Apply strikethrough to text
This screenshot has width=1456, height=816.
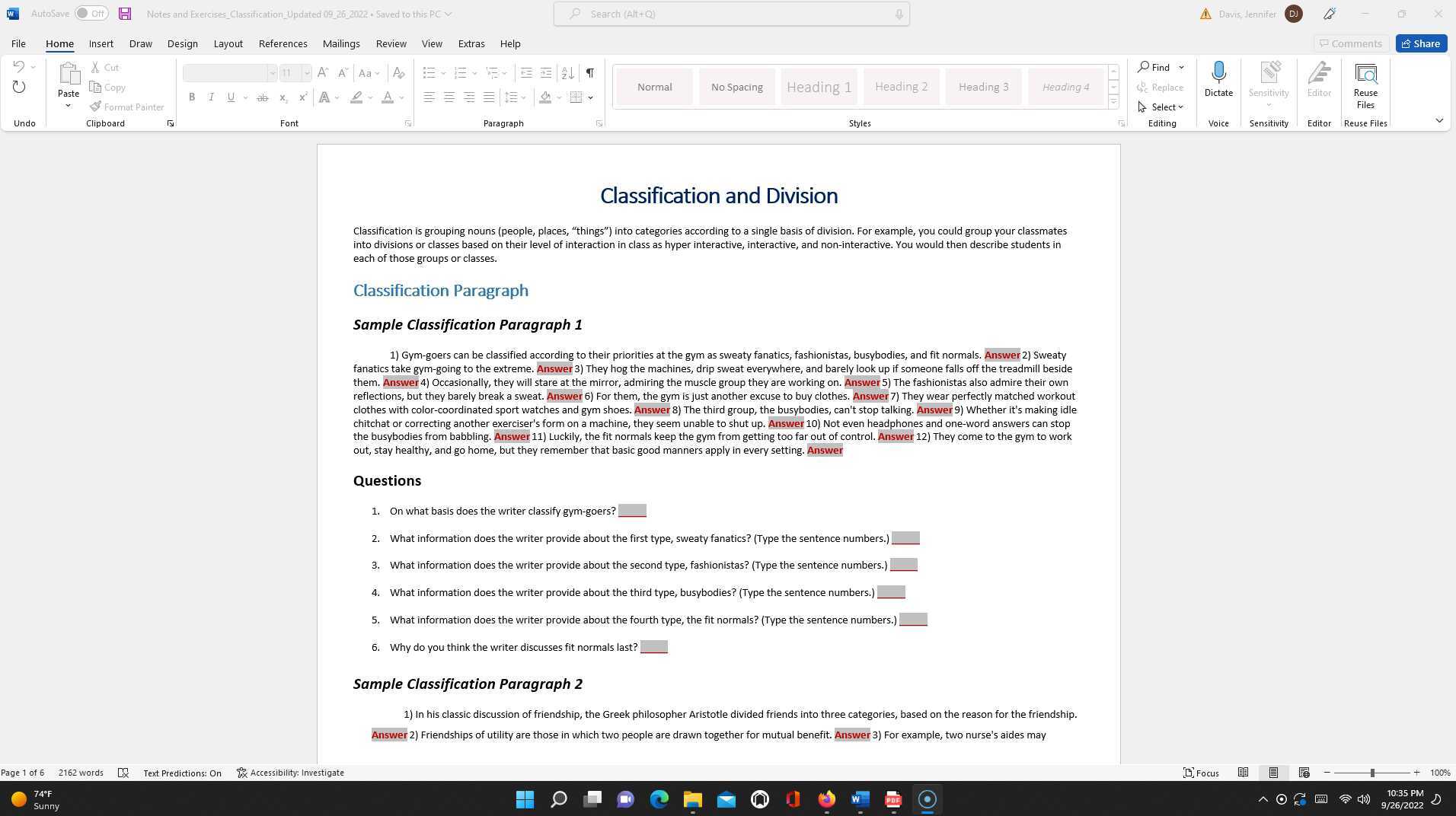[x=262, y=97]
